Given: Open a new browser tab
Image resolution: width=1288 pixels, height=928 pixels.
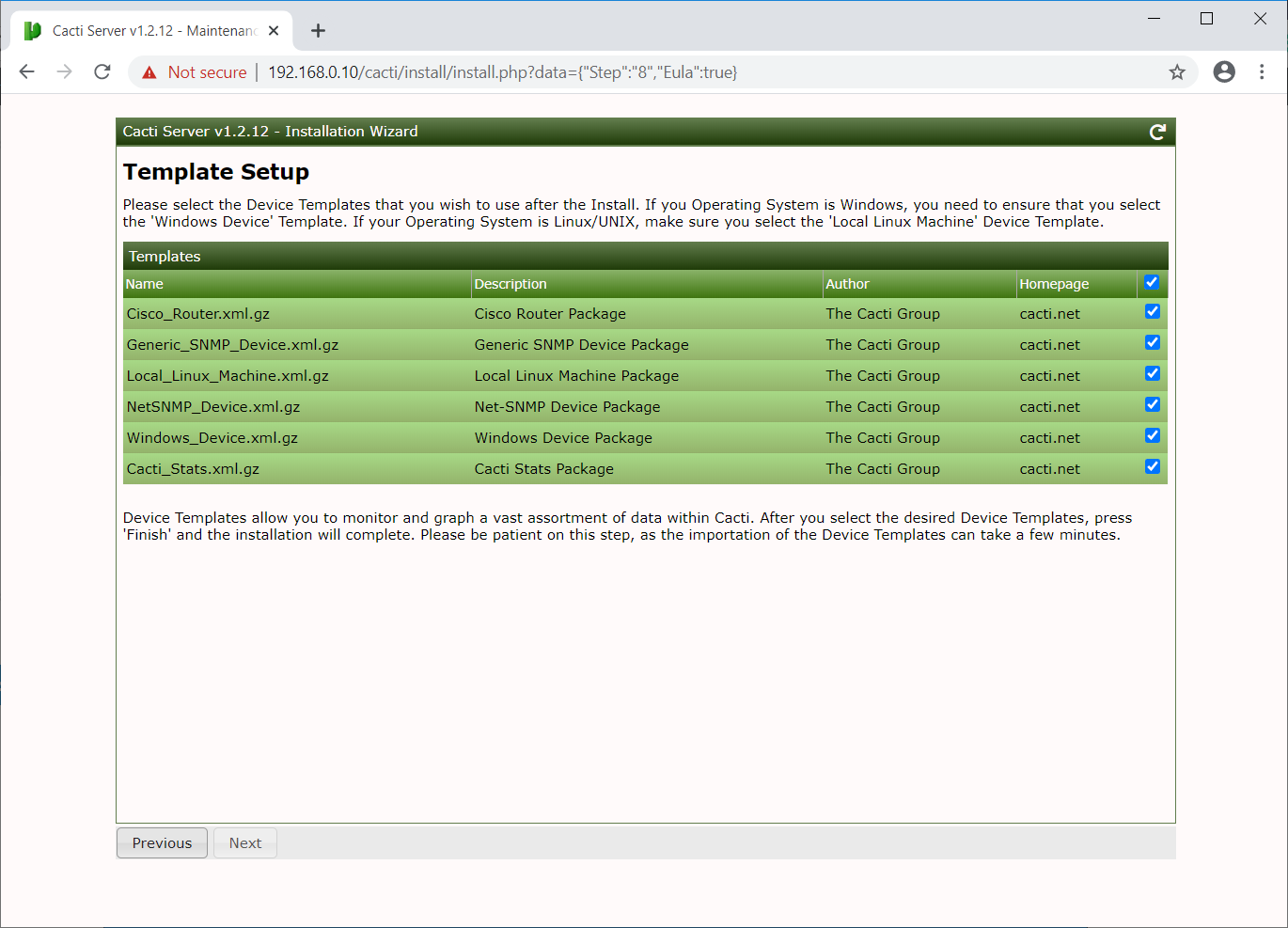Looking at the screenshot, I should point(319,31).
